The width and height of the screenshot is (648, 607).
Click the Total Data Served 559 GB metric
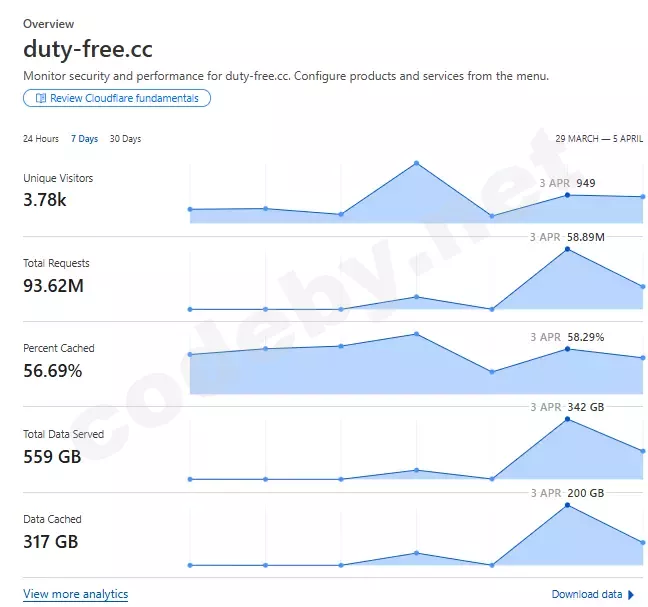pos(50,456)
